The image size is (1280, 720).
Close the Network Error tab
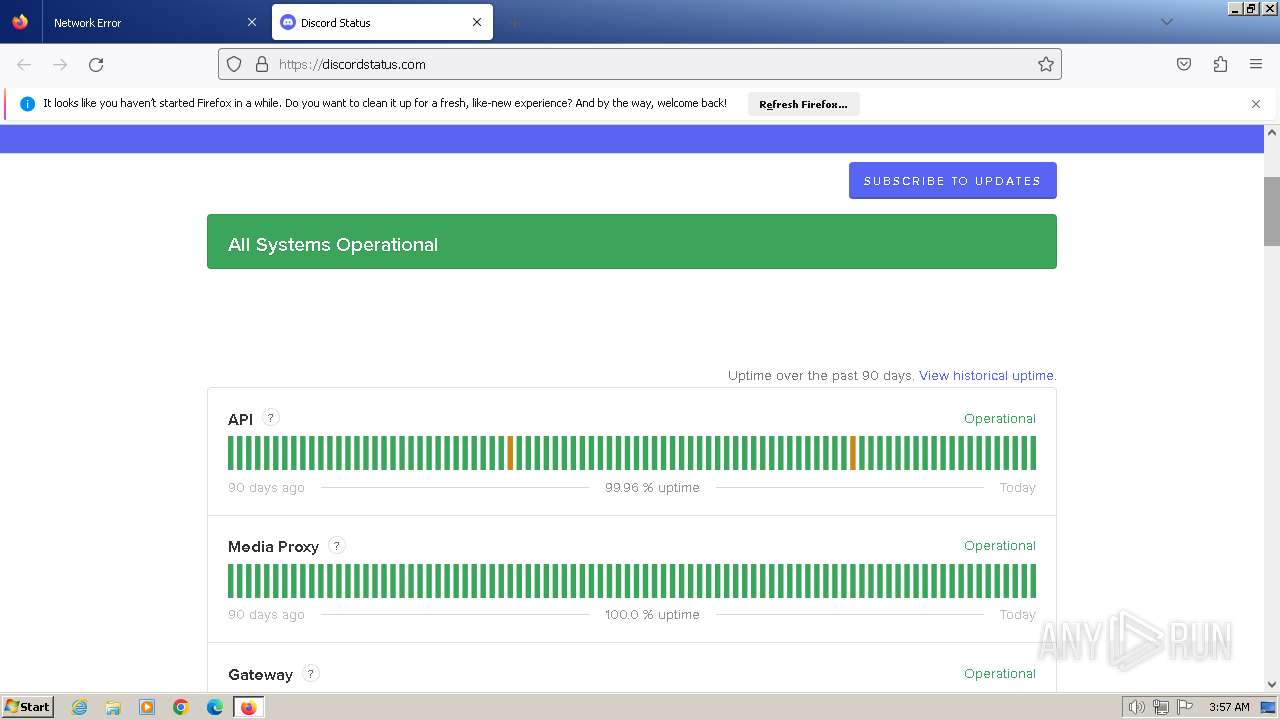pyautogui.click(x=252, y=22)
